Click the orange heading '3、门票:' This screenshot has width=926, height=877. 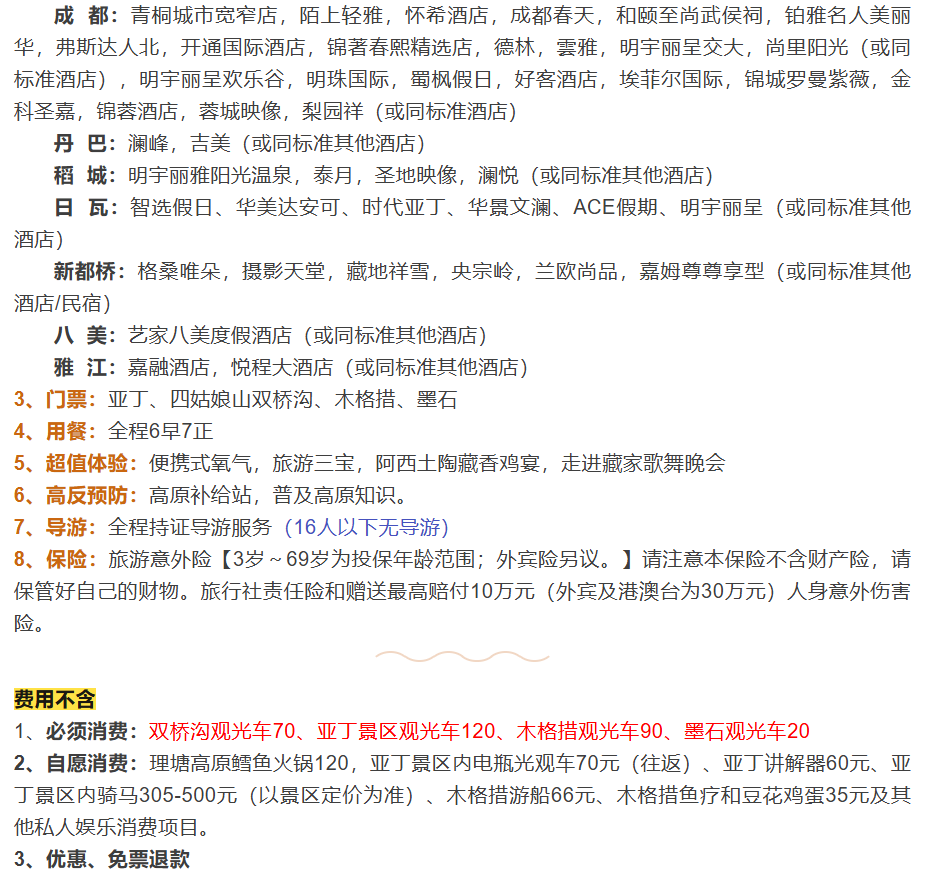pyautogui.click(x=55, y=400)
